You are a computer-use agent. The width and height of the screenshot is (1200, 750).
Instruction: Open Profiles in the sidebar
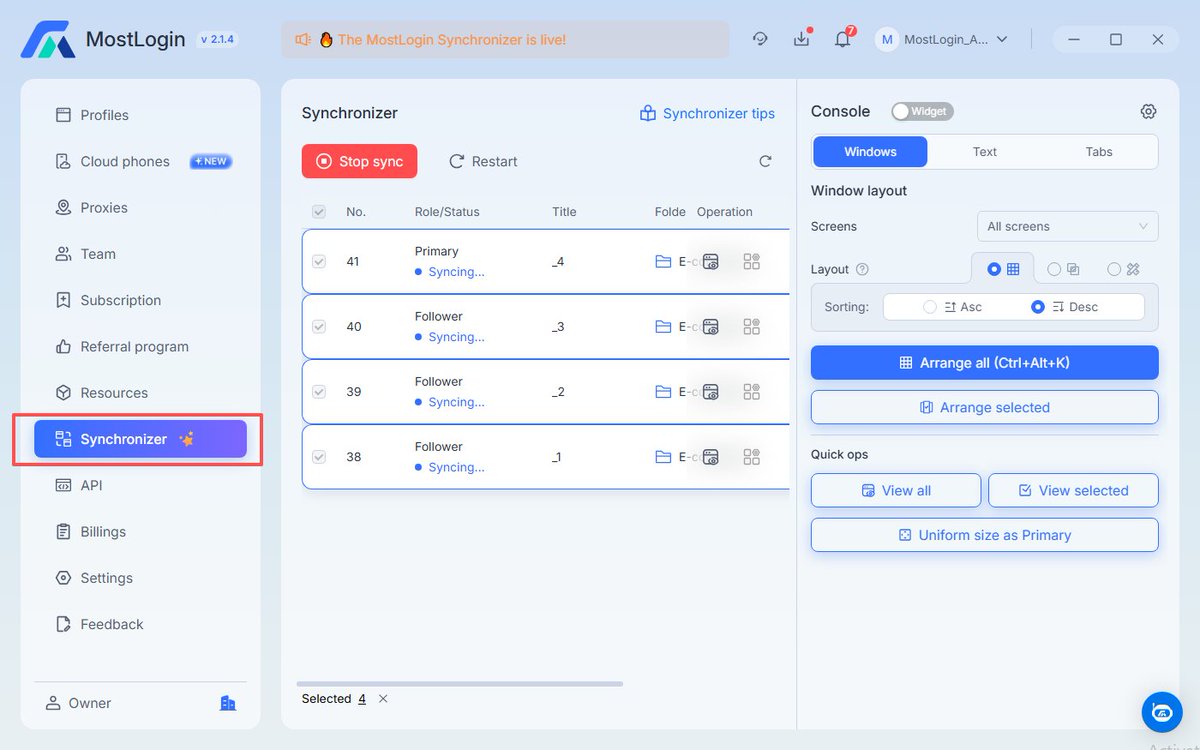(140, 115)
